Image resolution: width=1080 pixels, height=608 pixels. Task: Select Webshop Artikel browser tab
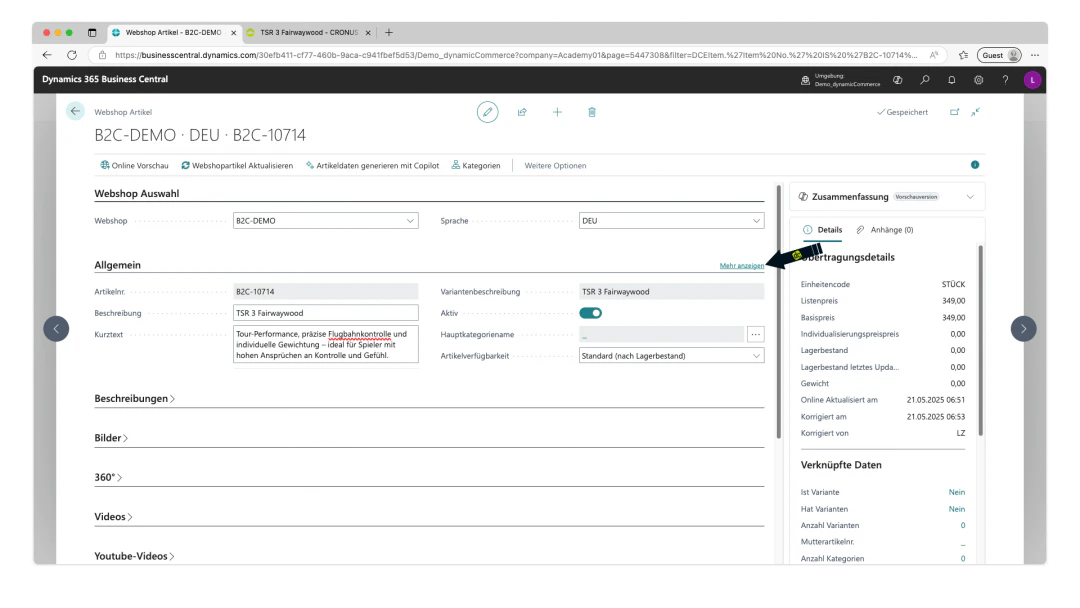tap(173, 32)
